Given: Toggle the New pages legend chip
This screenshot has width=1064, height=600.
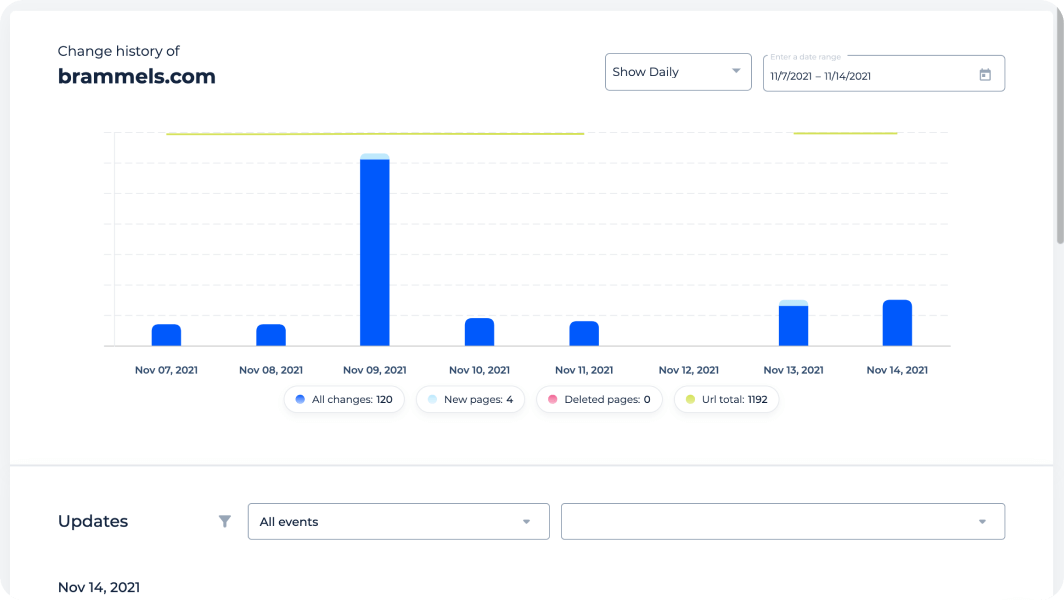Looking at the screenshot, I should [470, 399].
